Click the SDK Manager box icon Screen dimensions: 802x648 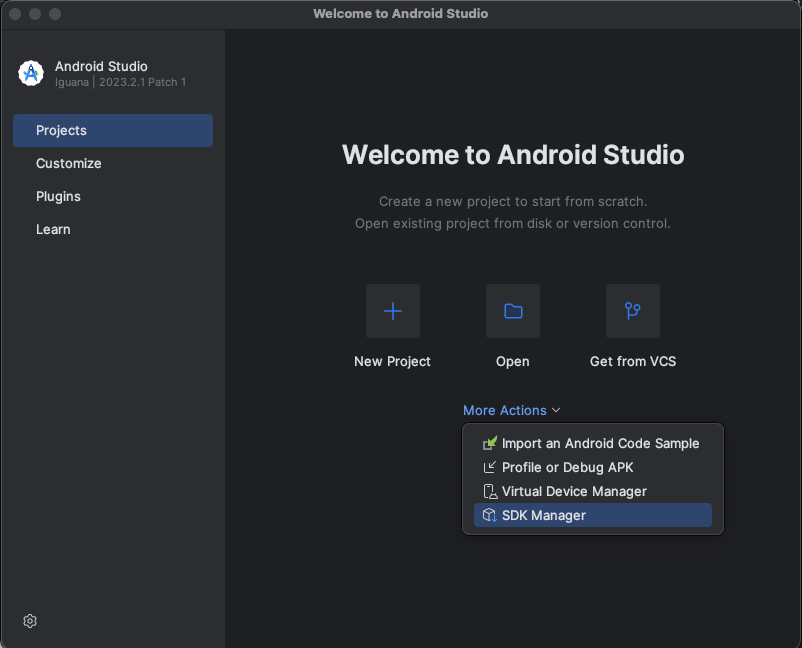(489, 515)
